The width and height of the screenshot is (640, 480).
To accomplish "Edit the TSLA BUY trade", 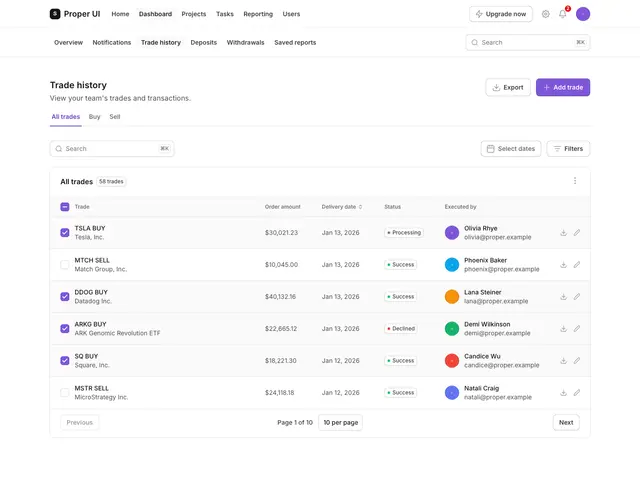I will 576,233.
